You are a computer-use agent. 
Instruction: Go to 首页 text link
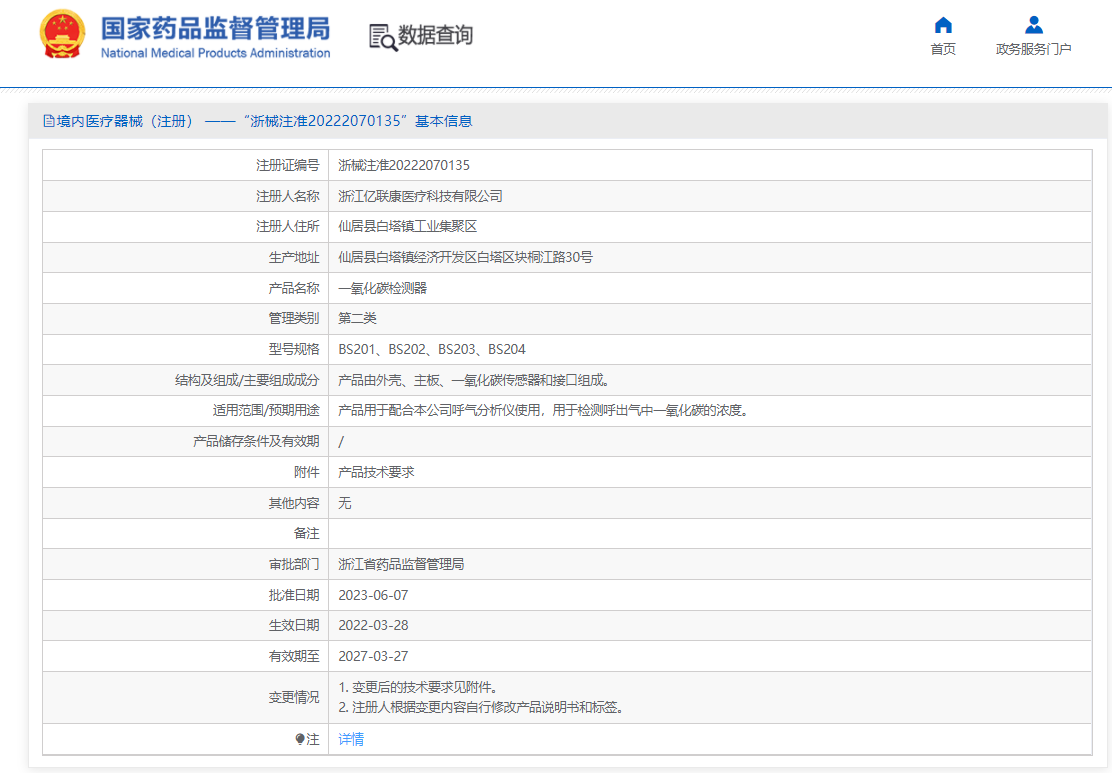(942, 50)
